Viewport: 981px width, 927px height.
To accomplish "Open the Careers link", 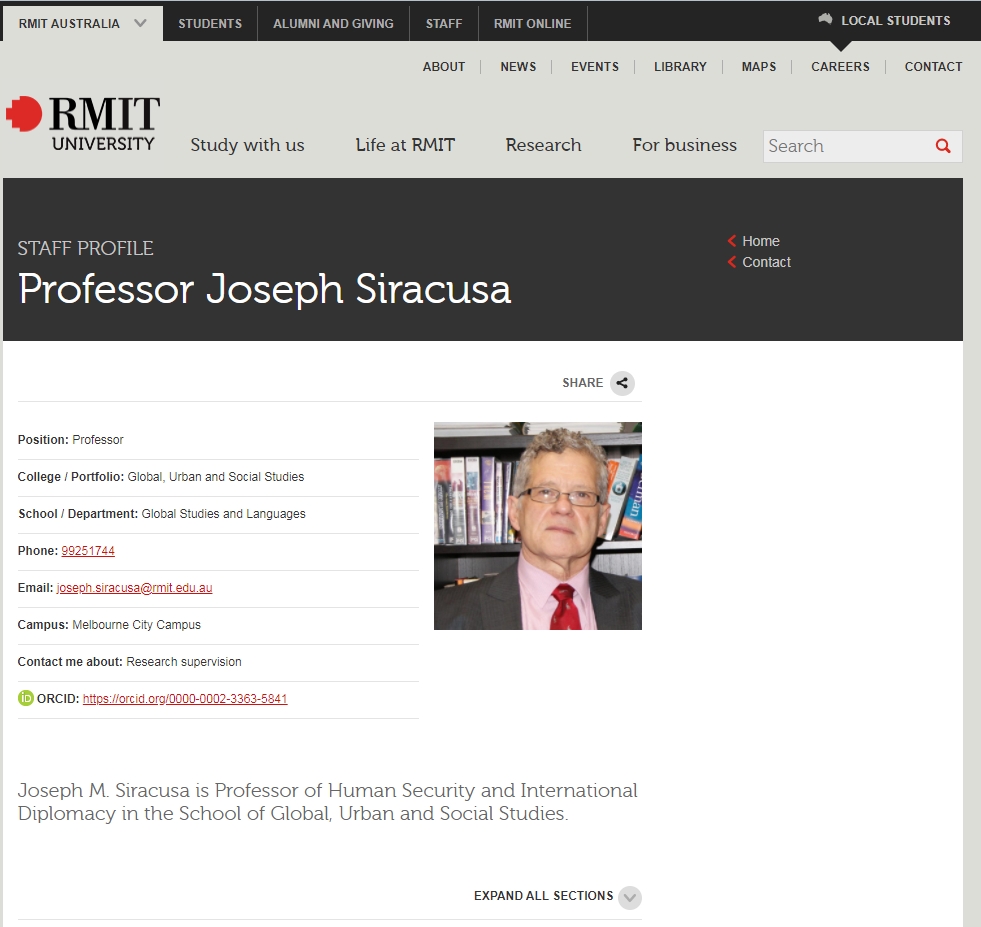I will tap(840, 67).
